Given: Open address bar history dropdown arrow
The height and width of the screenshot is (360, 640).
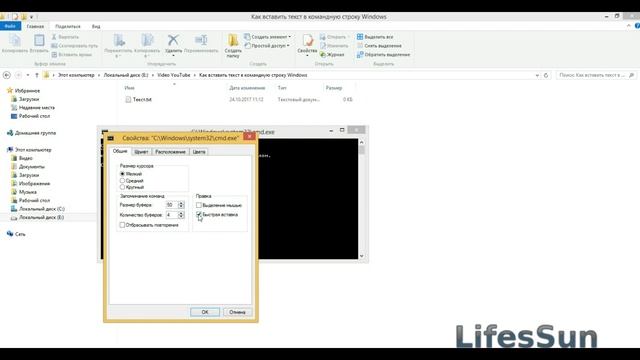Looking at the screenshot, I should pyautogui.click(x=537, y=75).
